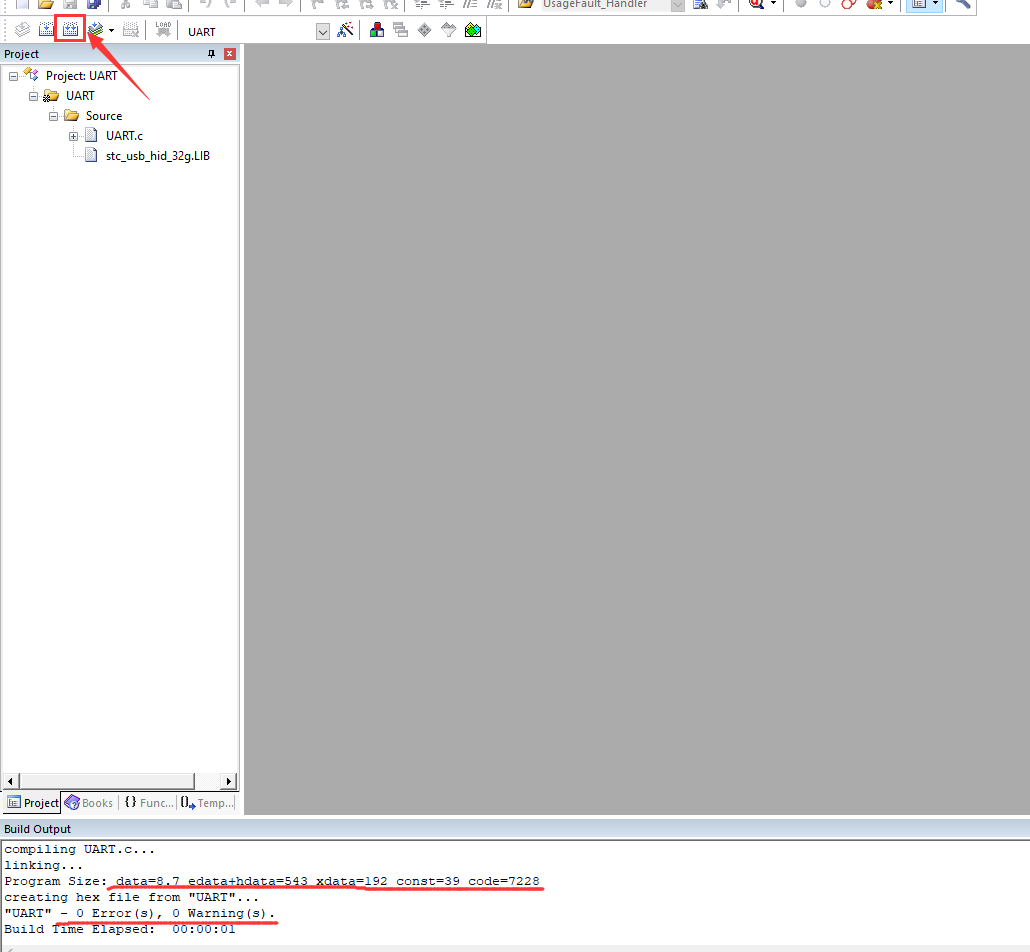Click the 'compiling UART.c...' output line
This screenshot has height=952, width=1030.
79,850
